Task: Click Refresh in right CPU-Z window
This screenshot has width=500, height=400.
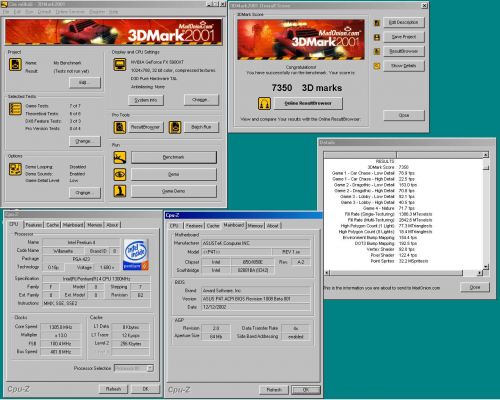Action: [274, 390]
